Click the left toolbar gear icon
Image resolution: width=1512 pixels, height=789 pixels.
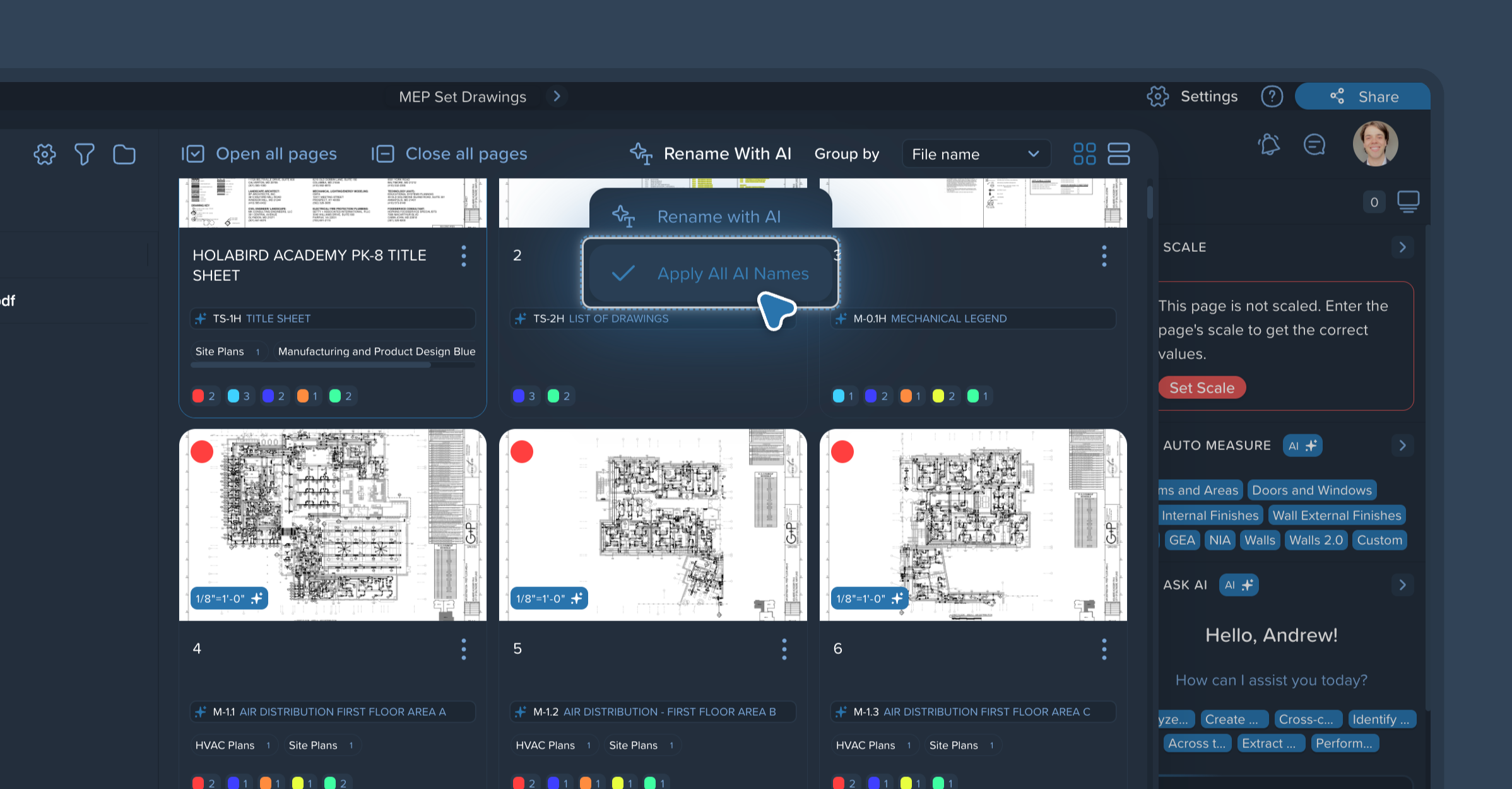[x=45, y=154]
